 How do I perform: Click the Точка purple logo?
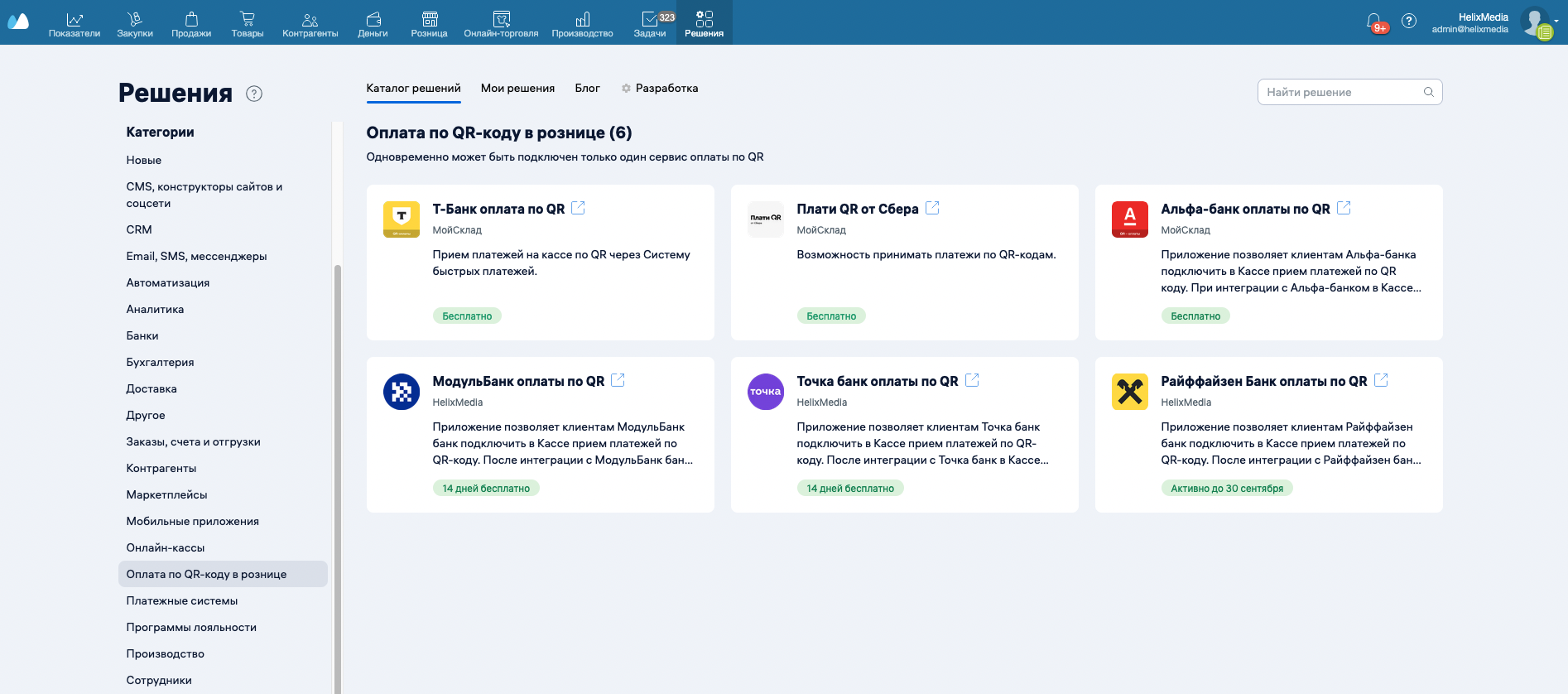(x=766, y=392)
